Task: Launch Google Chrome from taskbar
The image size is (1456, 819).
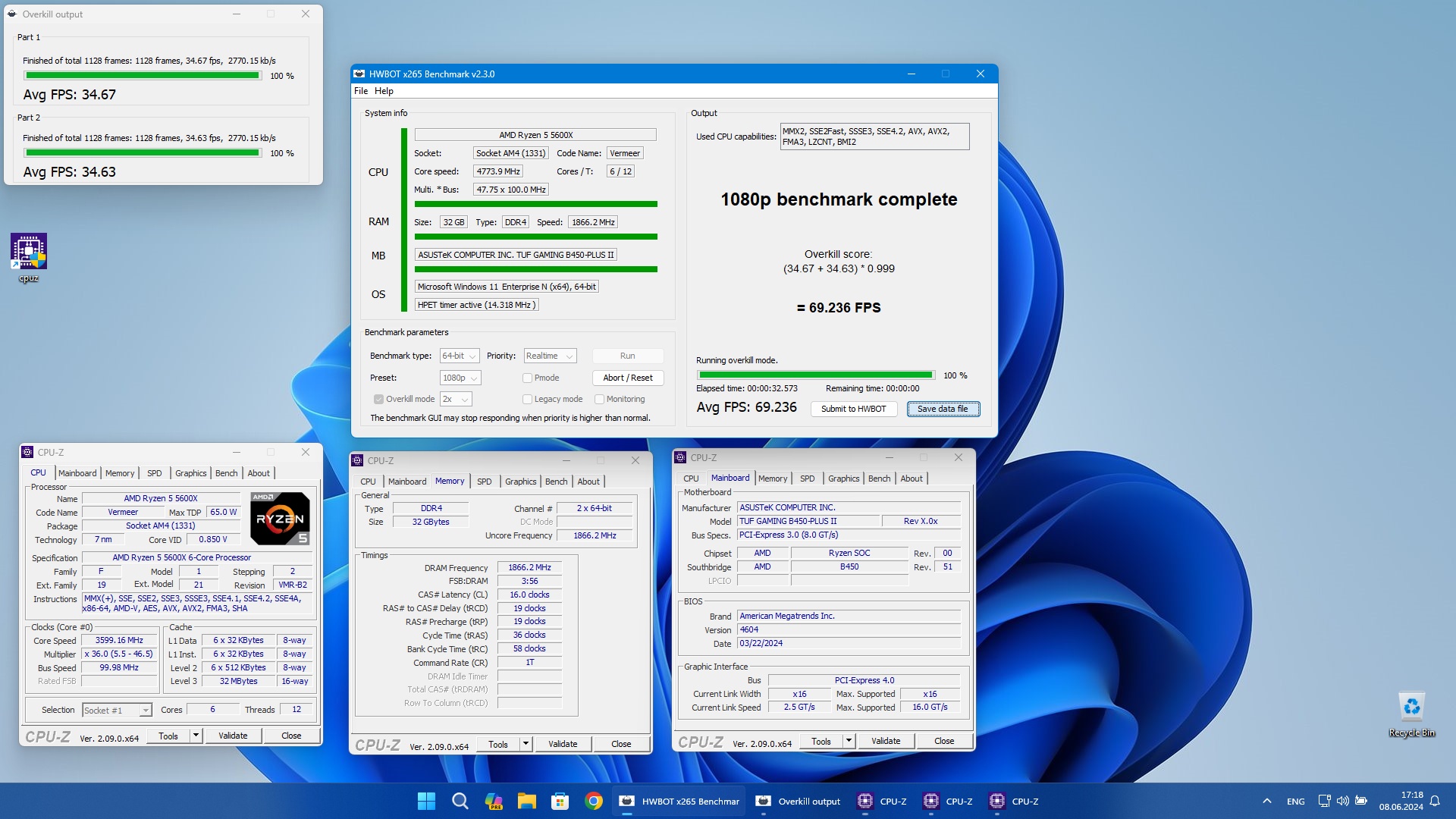Action: coord(593,801)
